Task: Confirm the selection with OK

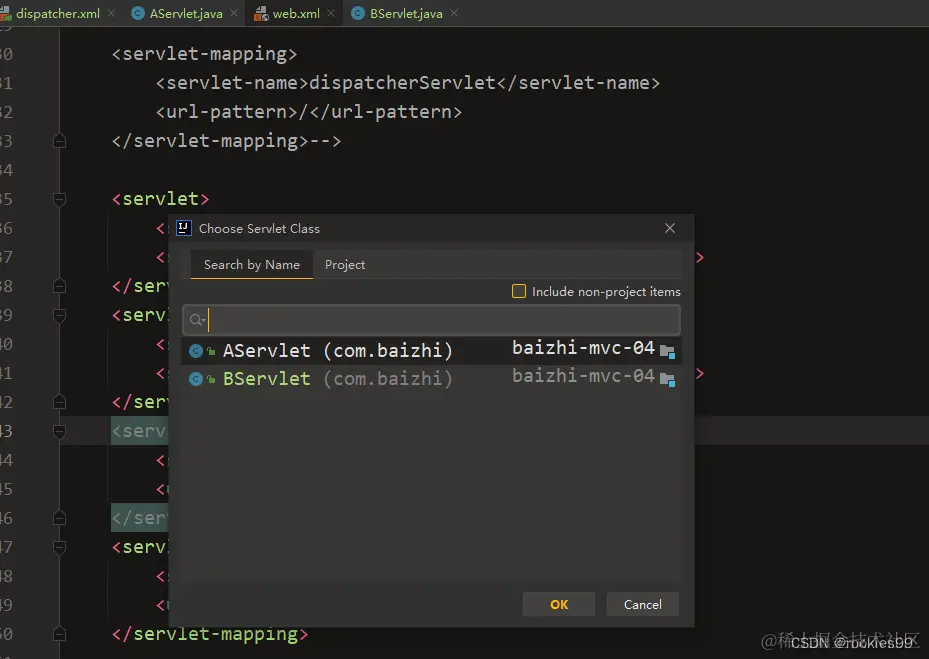Action: click(x=559, y=604)
